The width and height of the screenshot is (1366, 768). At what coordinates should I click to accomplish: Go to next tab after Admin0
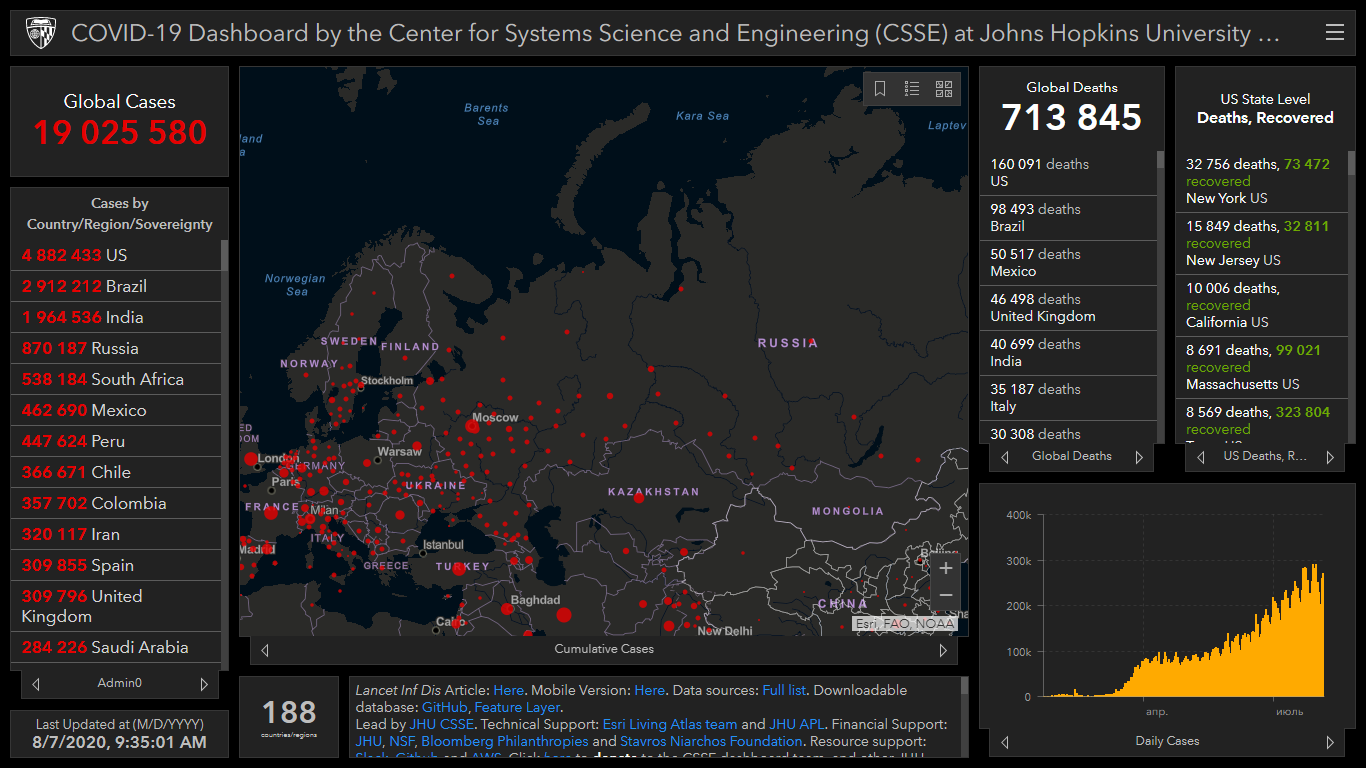pyautogui.click(x=204, y=684)
